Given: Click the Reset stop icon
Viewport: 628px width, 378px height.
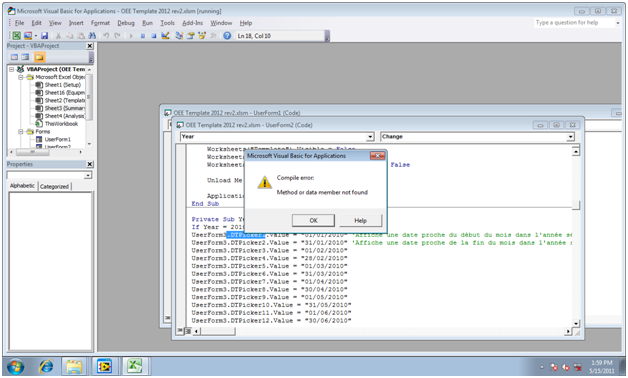Looking at the screenshot, I should [x=154, y=36].
